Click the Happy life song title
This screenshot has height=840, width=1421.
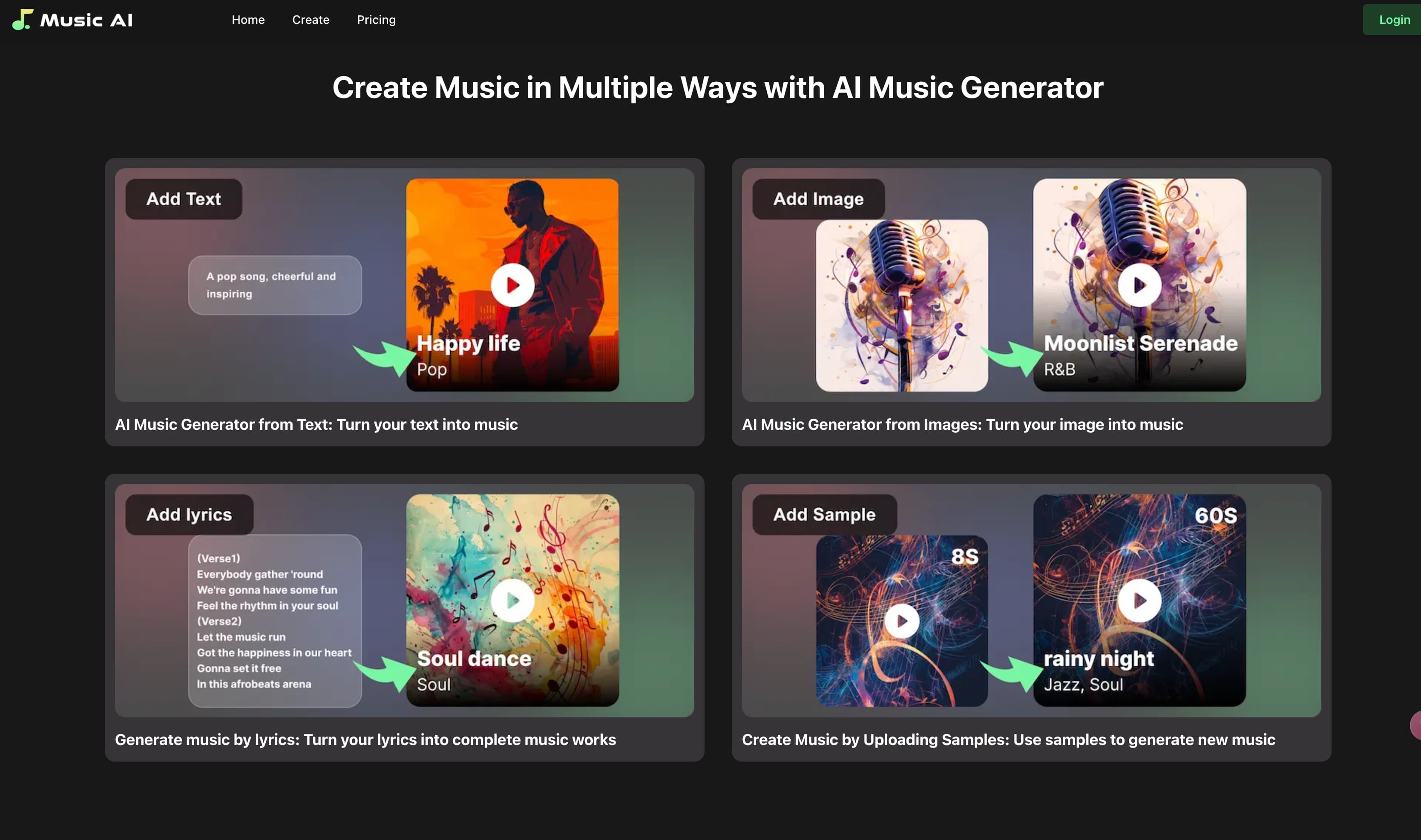[468, 343]
